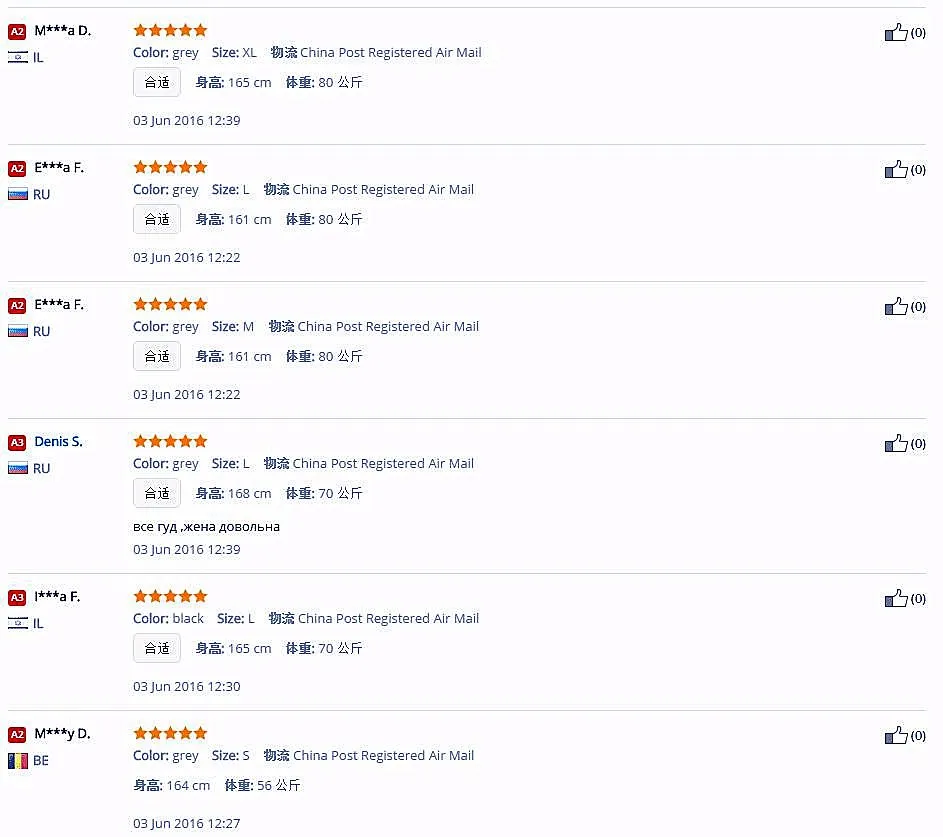This screenshot has width=943, height=837.
Task: Click the 合适 tag in I***a F.'s review
Action: tap(157, 648)
